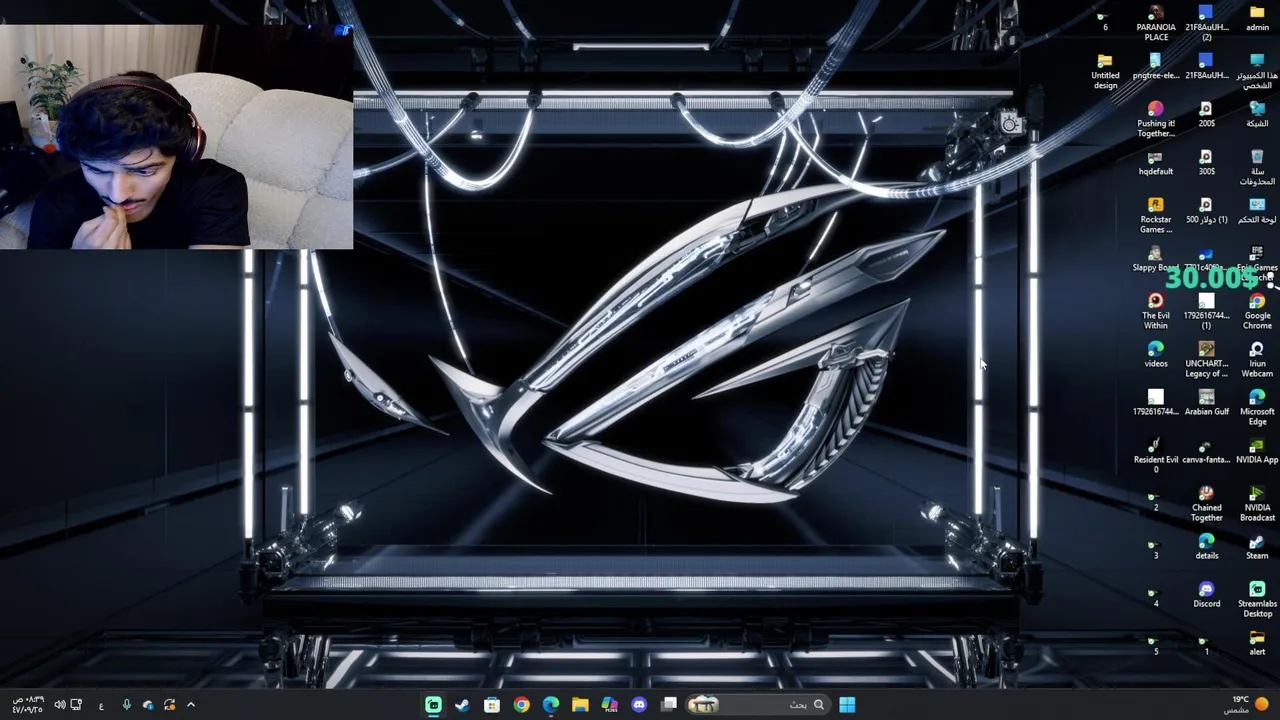Open the Network (الشبكة) desktop icon
Image resolution: width=1280 pixels, height=720 pixels.
click(x=1257, y=114)
